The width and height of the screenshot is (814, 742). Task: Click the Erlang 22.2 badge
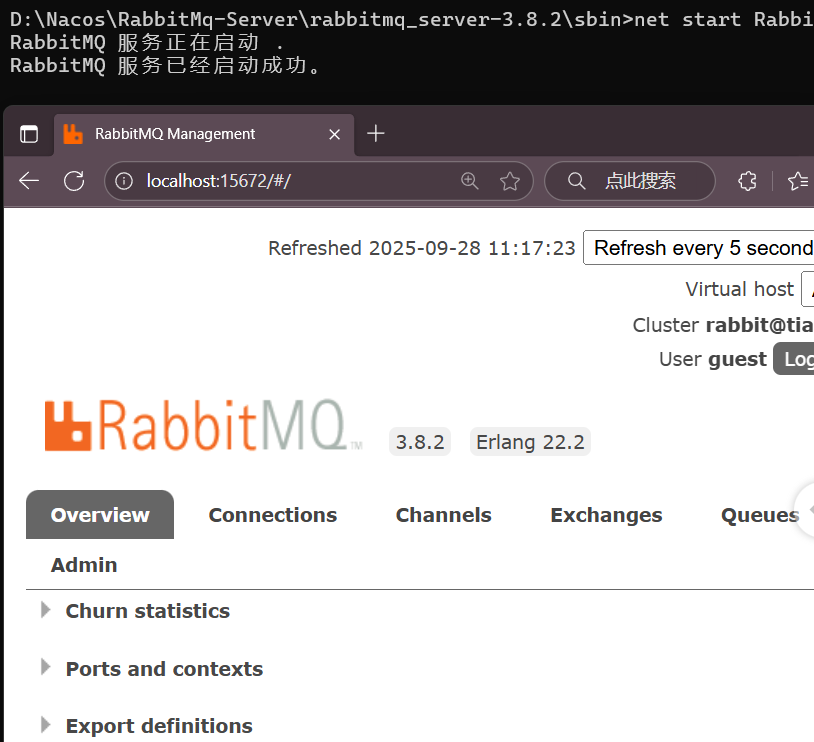click(x=530, y=442)
